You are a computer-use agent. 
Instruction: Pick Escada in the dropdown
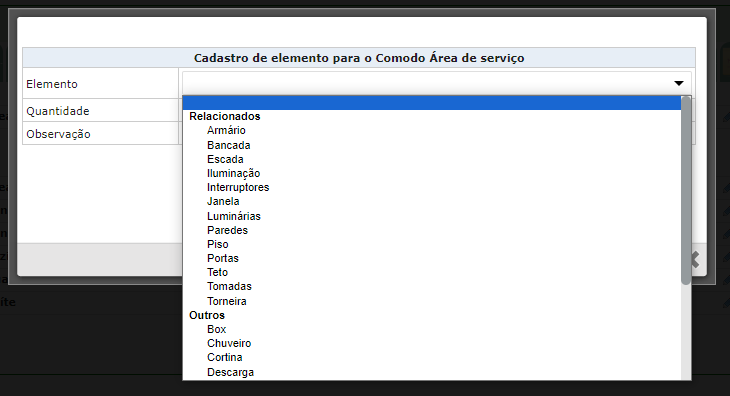(x=225, y=159)
